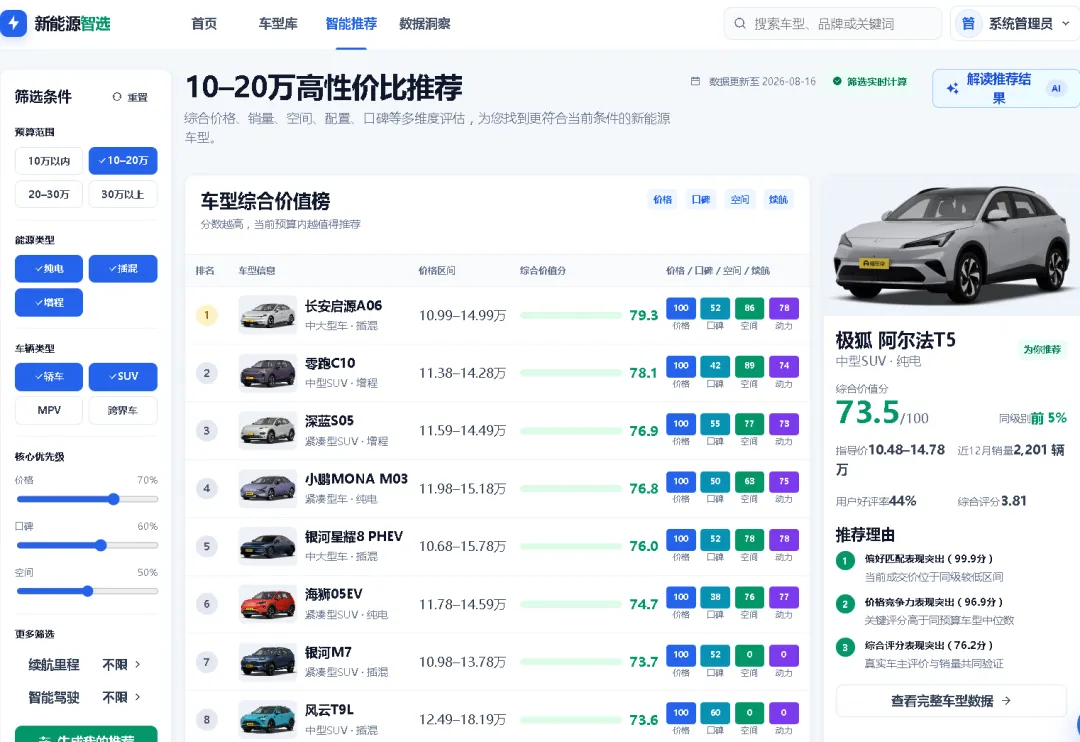Click the calendar icon beside data update date
This screenshot has height=742, width=1080.
(x=695, y=81)
